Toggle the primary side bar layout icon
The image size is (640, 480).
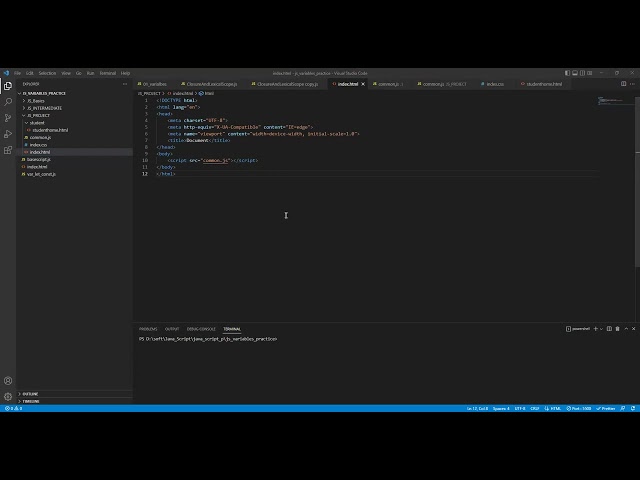click(x=567, y=73)
